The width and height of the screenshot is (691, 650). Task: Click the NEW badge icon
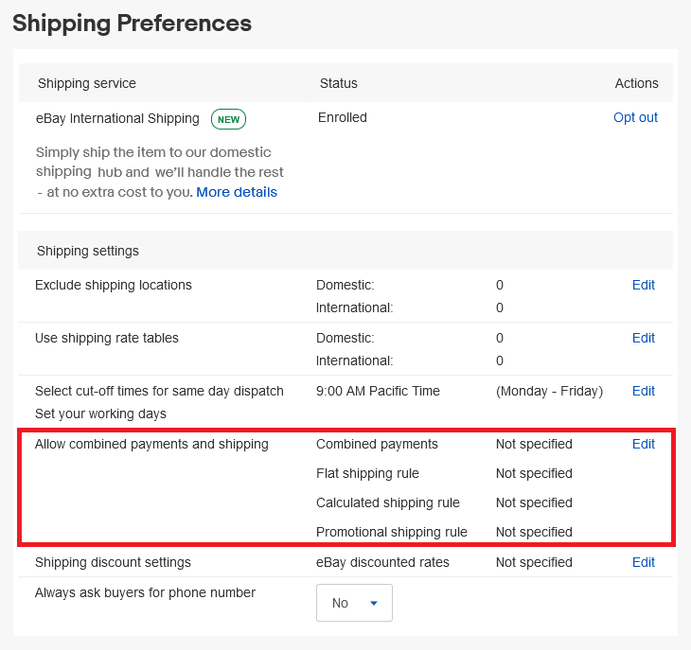coord(228,119)
